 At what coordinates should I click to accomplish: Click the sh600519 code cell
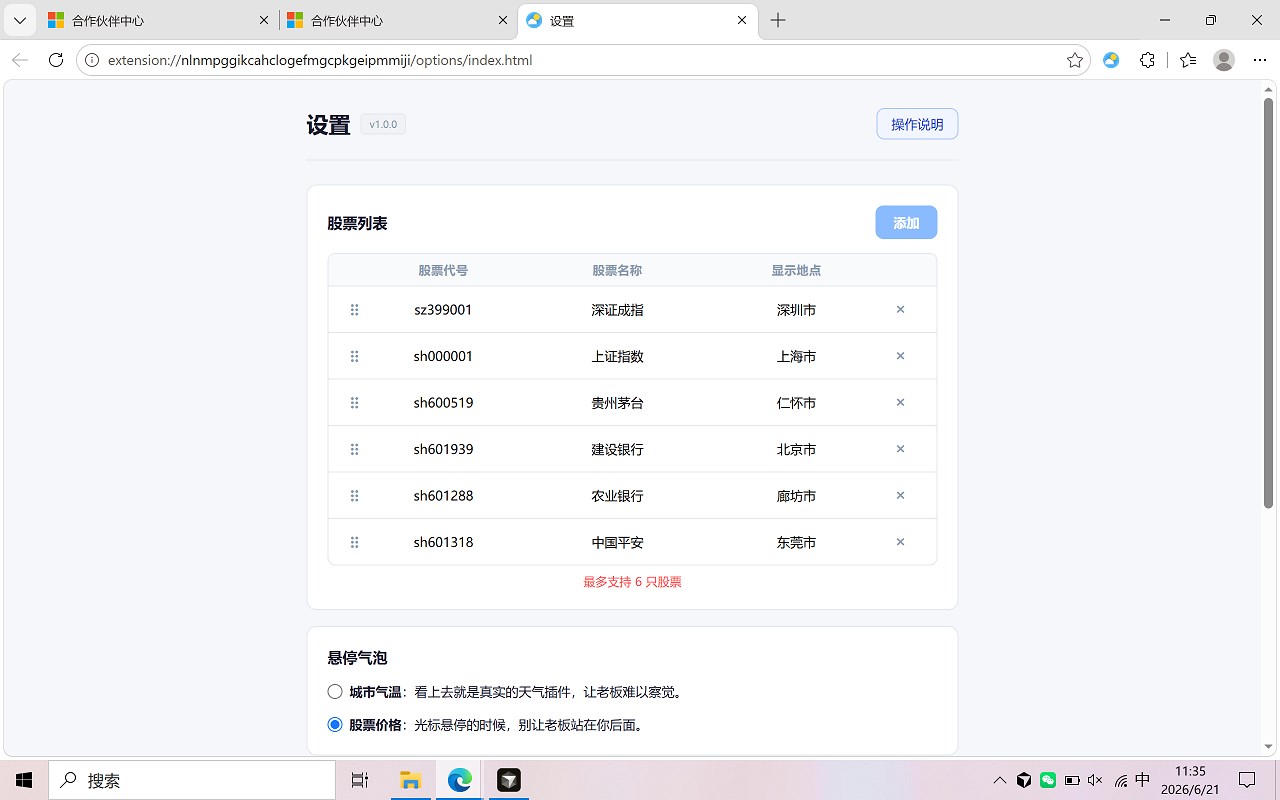[443, 403]
